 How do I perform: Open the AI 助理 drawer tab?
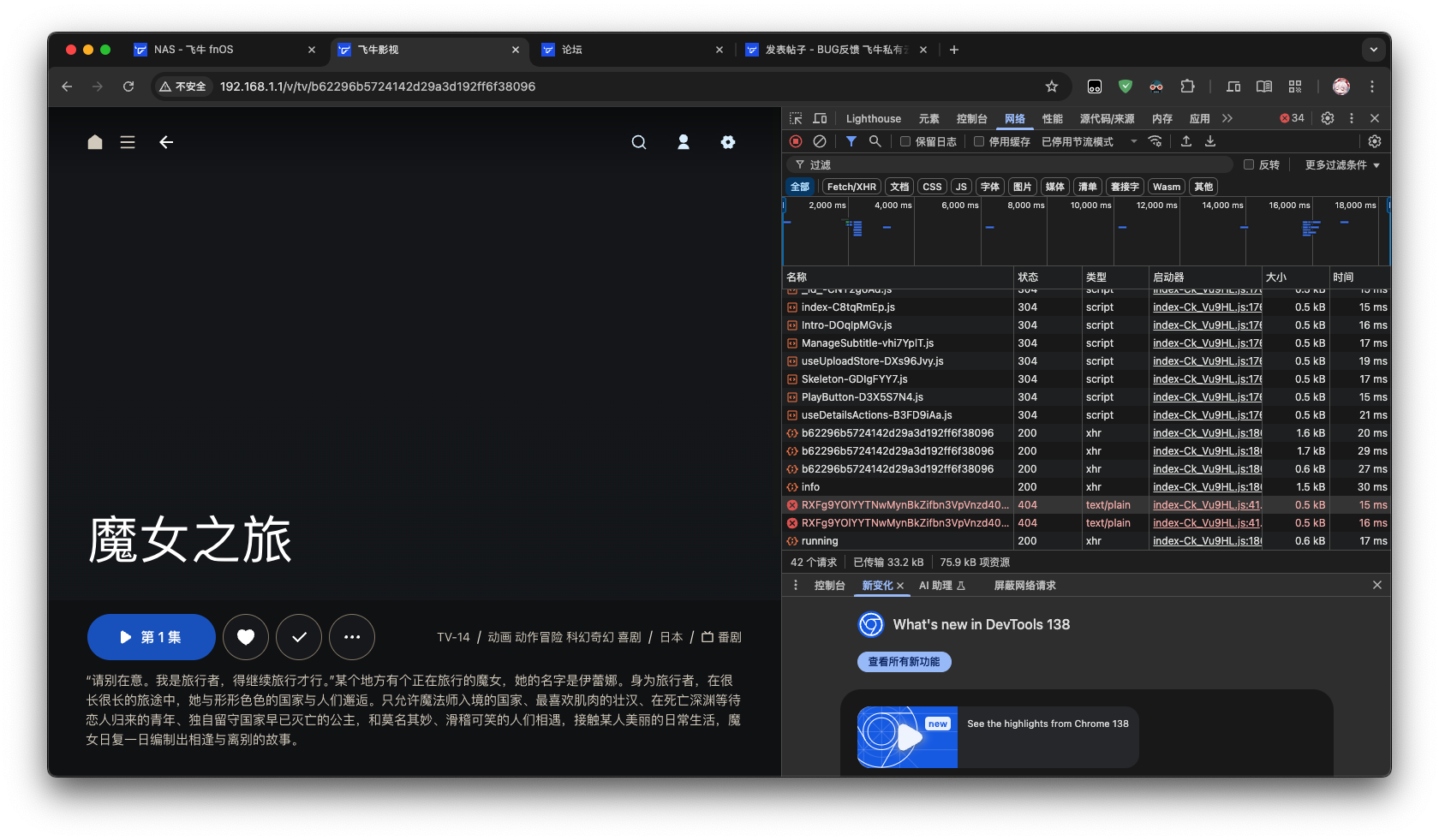click(942, 586)
